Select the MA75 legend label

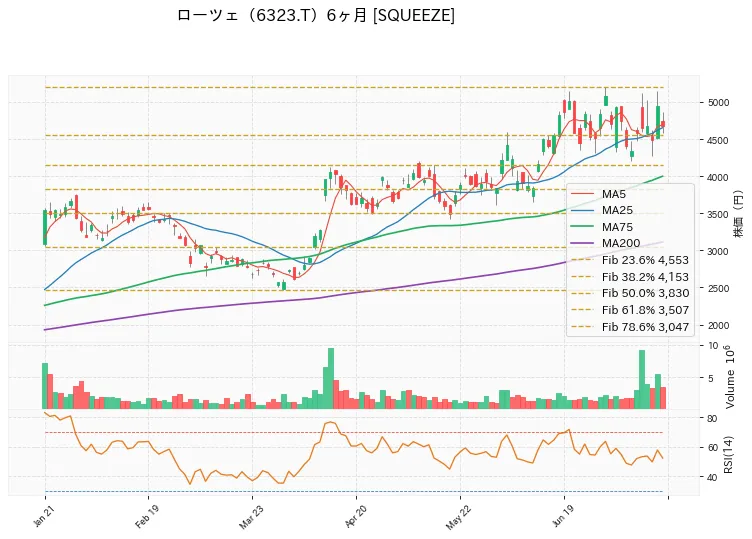[x=617, y=227]
